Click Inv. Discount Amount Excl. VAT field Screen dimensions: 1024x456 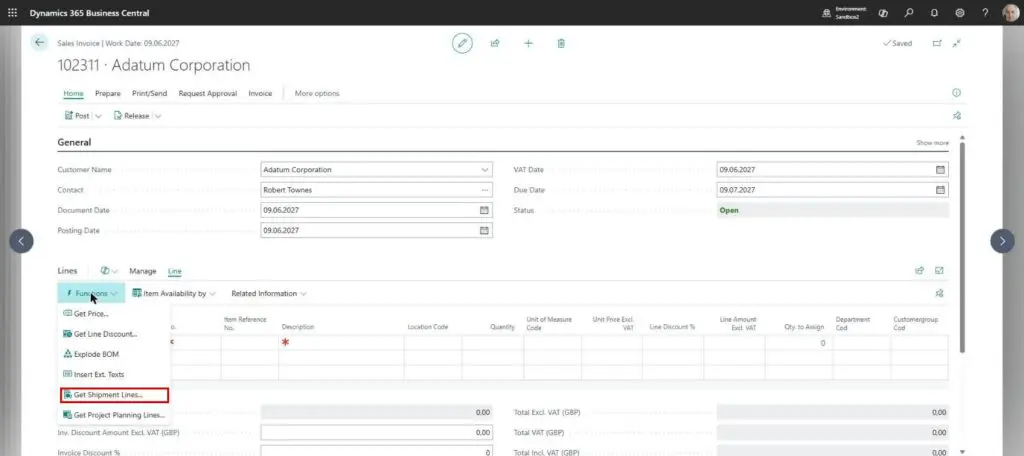(376, 432)
